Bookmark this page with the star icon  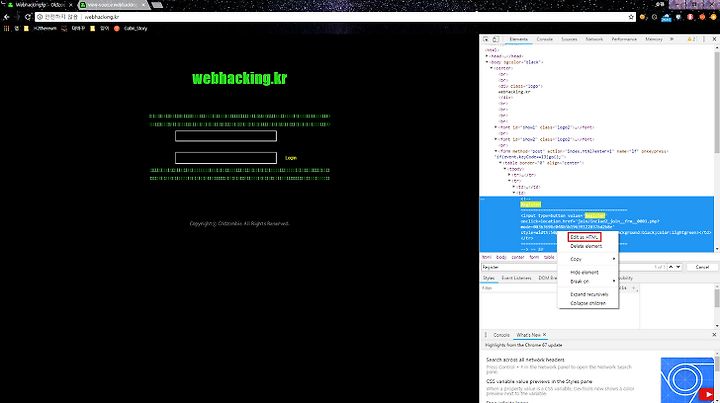pyautogui.click(x=631, y=17)
